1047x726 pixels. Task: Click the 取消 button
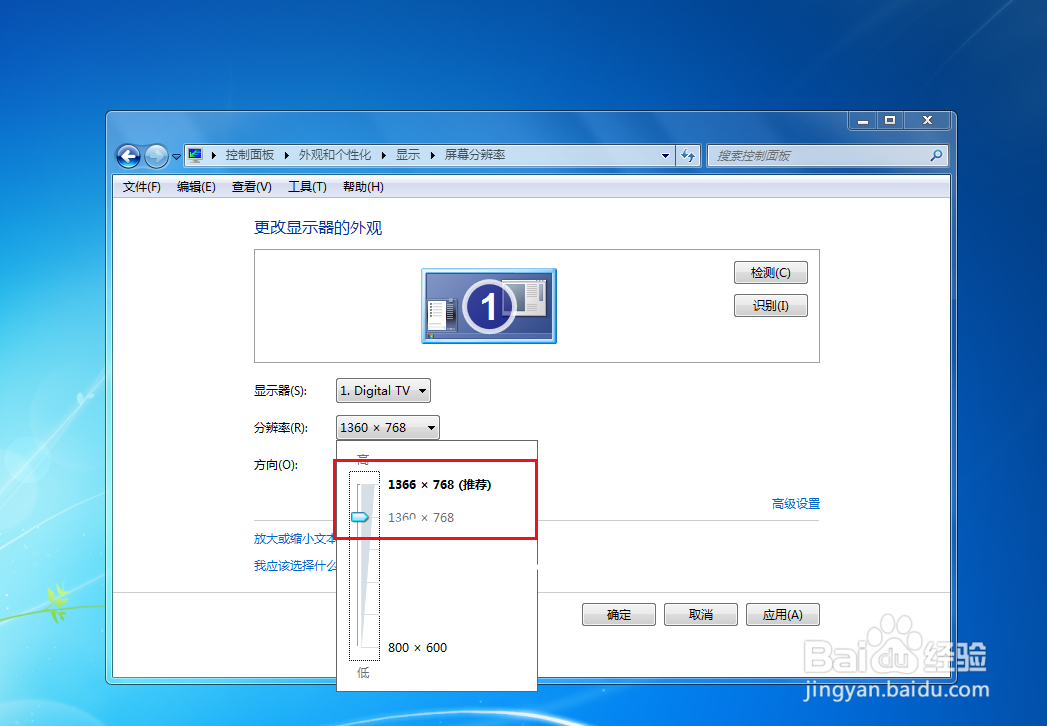pyautogui.click(x=701, y=614)
